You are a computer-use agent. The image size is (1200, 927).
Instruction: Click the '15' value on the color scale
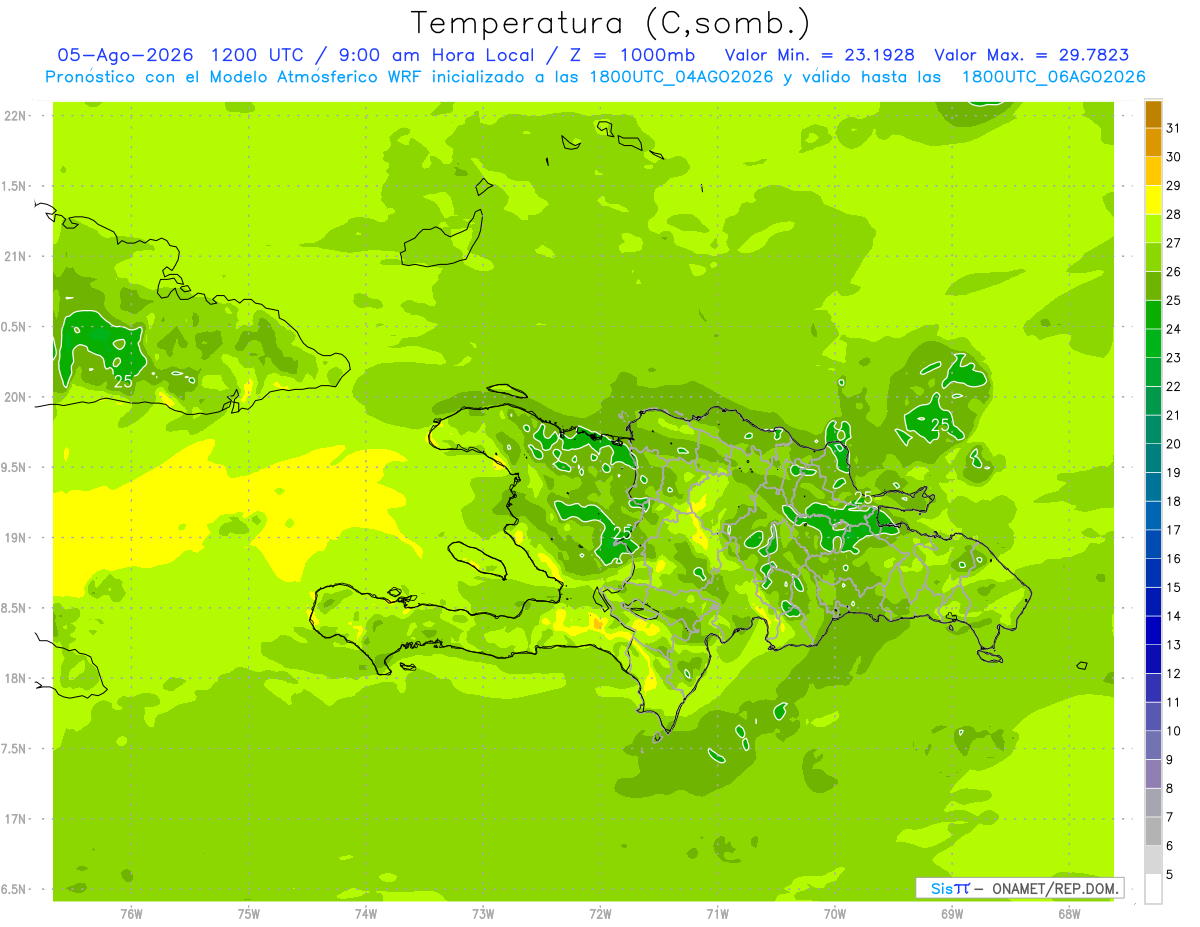pyautogui.click(x=1174, y=587)
